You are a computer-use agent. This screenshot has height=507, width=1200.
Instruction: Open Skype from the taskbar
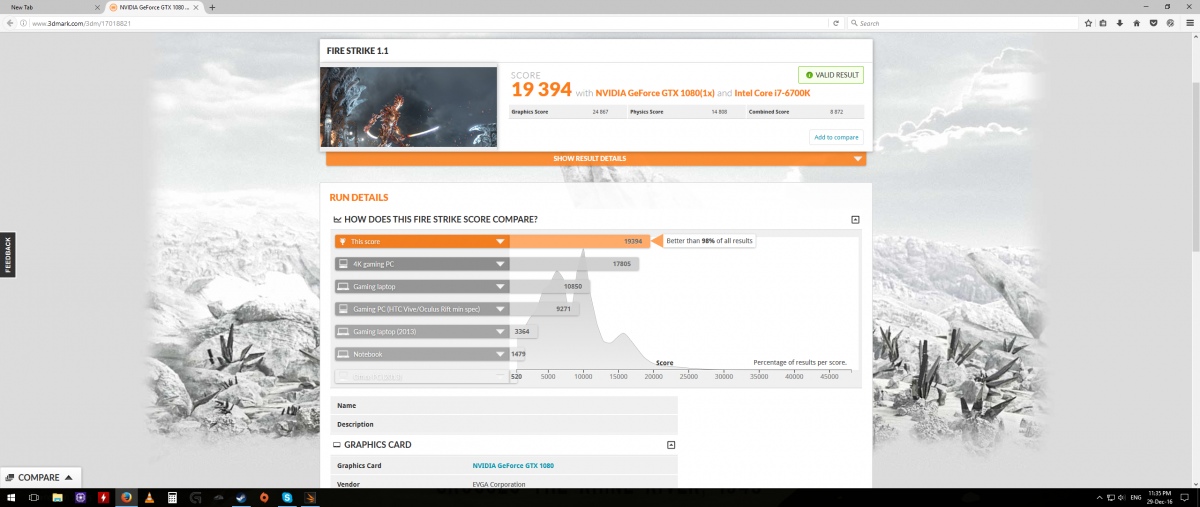click(287, 497)
